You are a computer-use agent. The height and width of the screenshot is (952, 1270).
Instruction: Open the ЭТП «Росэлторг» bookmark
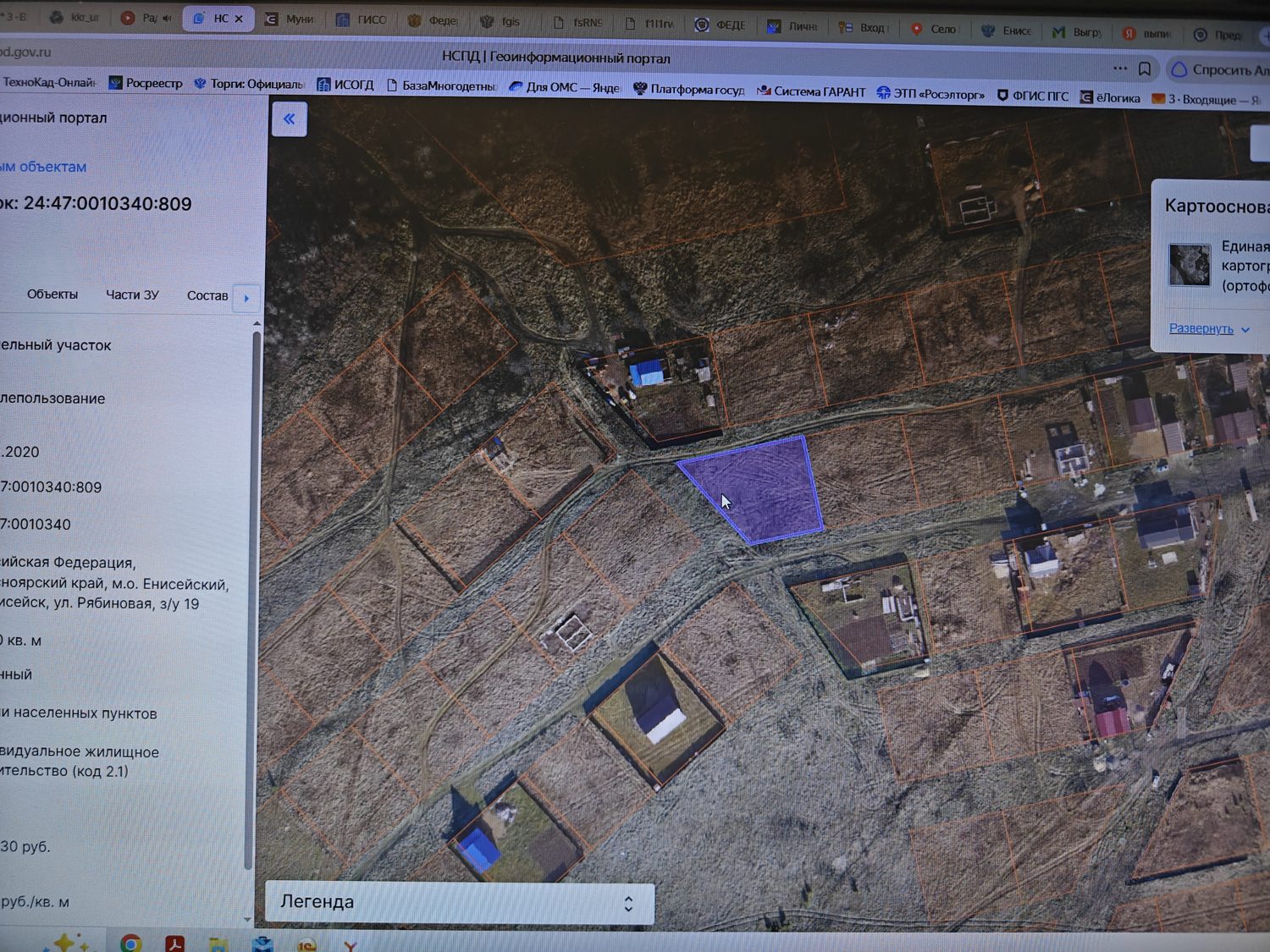(930, 94)
